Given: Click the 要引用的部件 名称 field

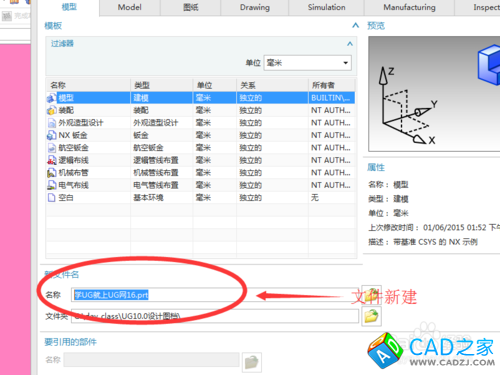Looking at the screenshot, I should tap(152, 360).
